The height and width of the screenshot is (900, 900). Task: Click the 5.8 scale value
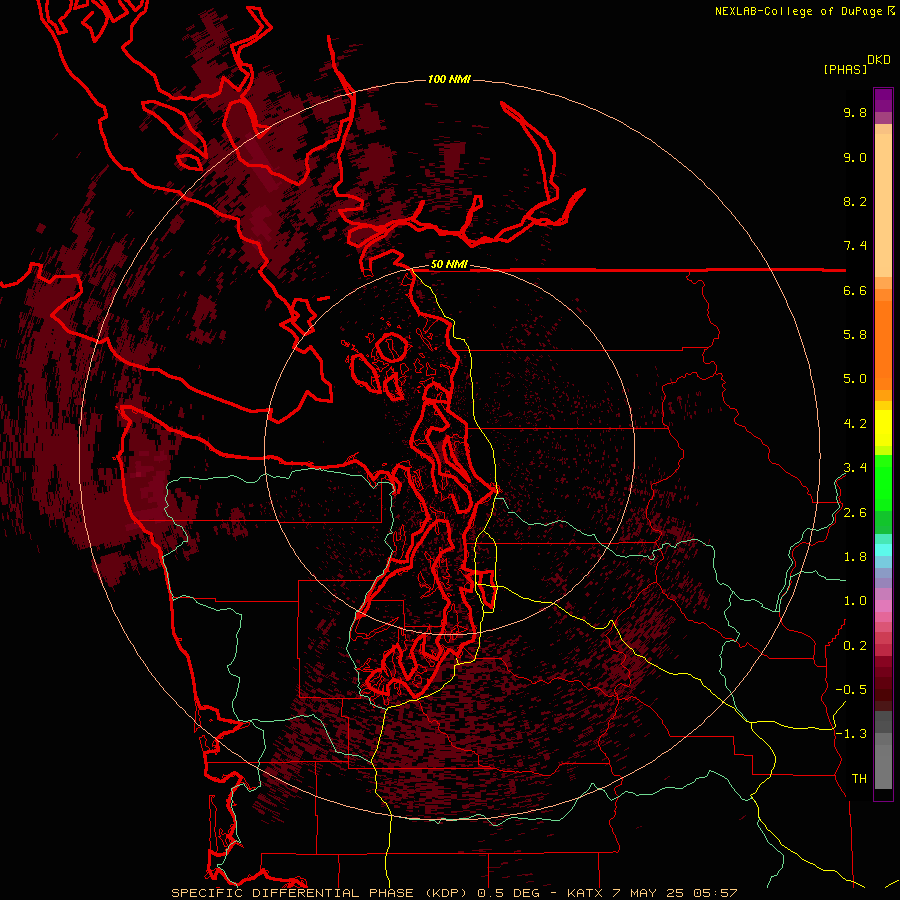coord(855,335)
